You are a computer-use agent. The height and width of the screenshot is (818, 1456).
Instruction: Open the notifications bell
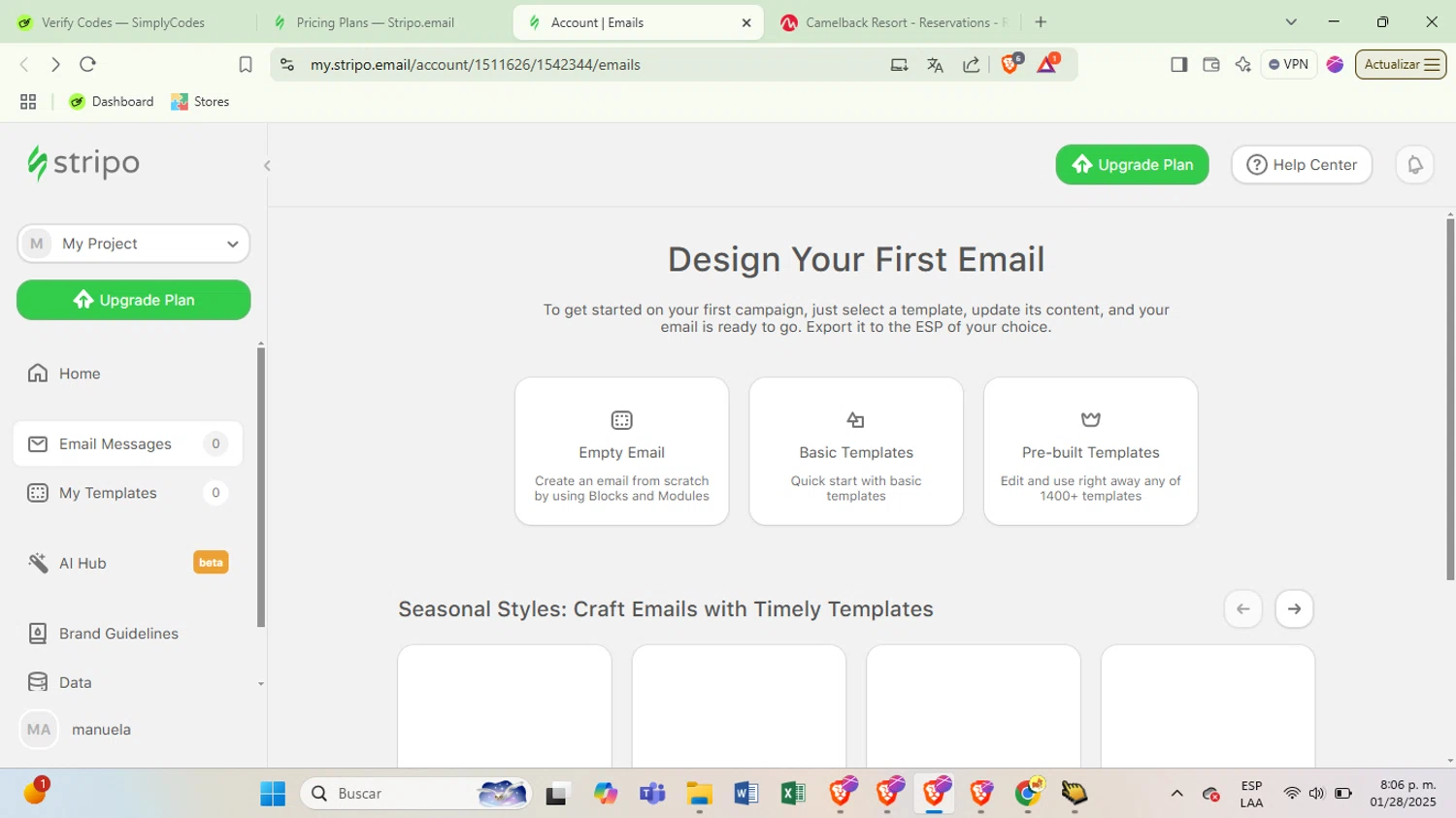point(1414,165)
